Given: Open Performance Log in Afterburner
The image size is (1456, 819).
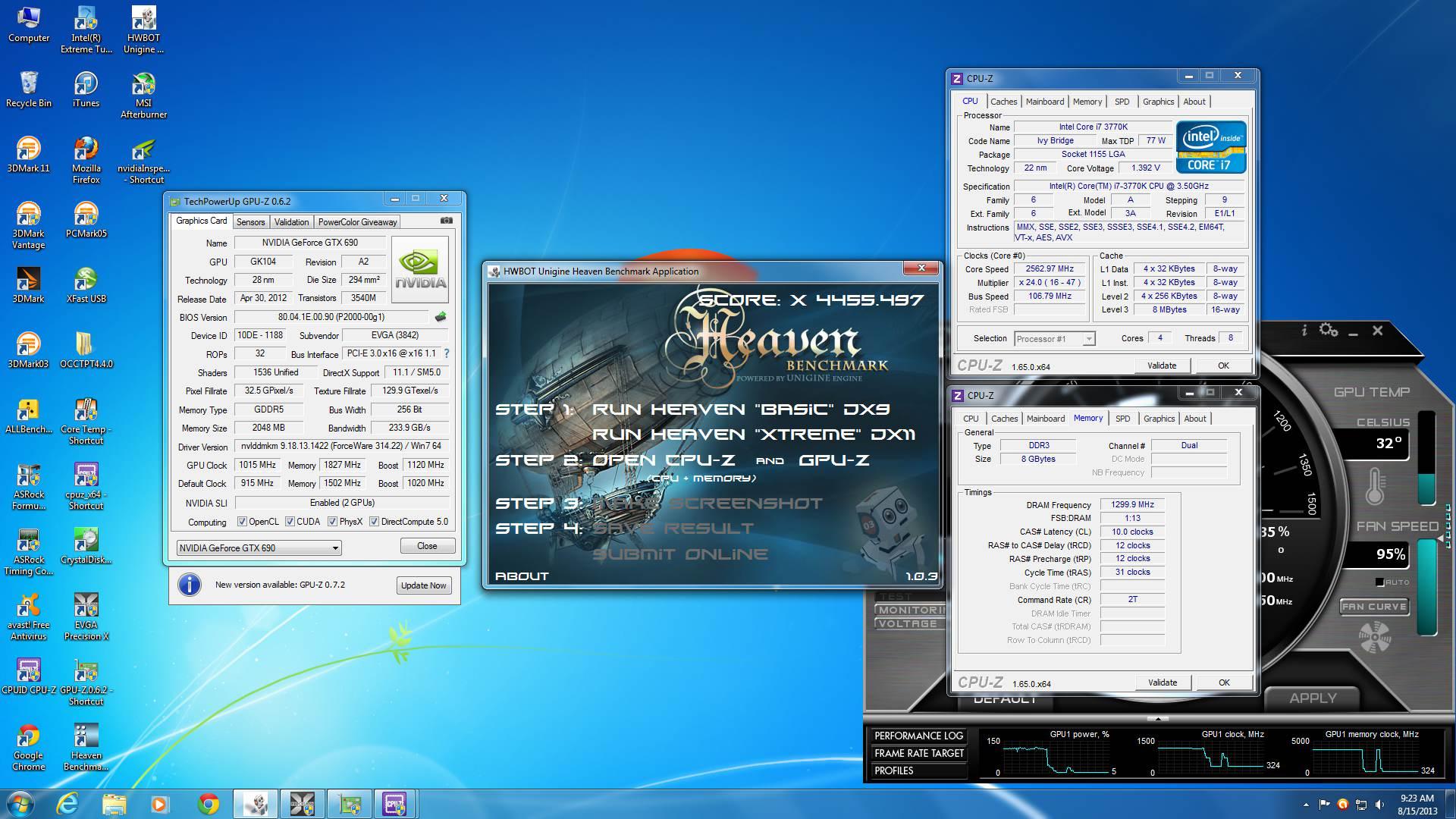Looking at the screenshot, I should (x=918, y=736).
